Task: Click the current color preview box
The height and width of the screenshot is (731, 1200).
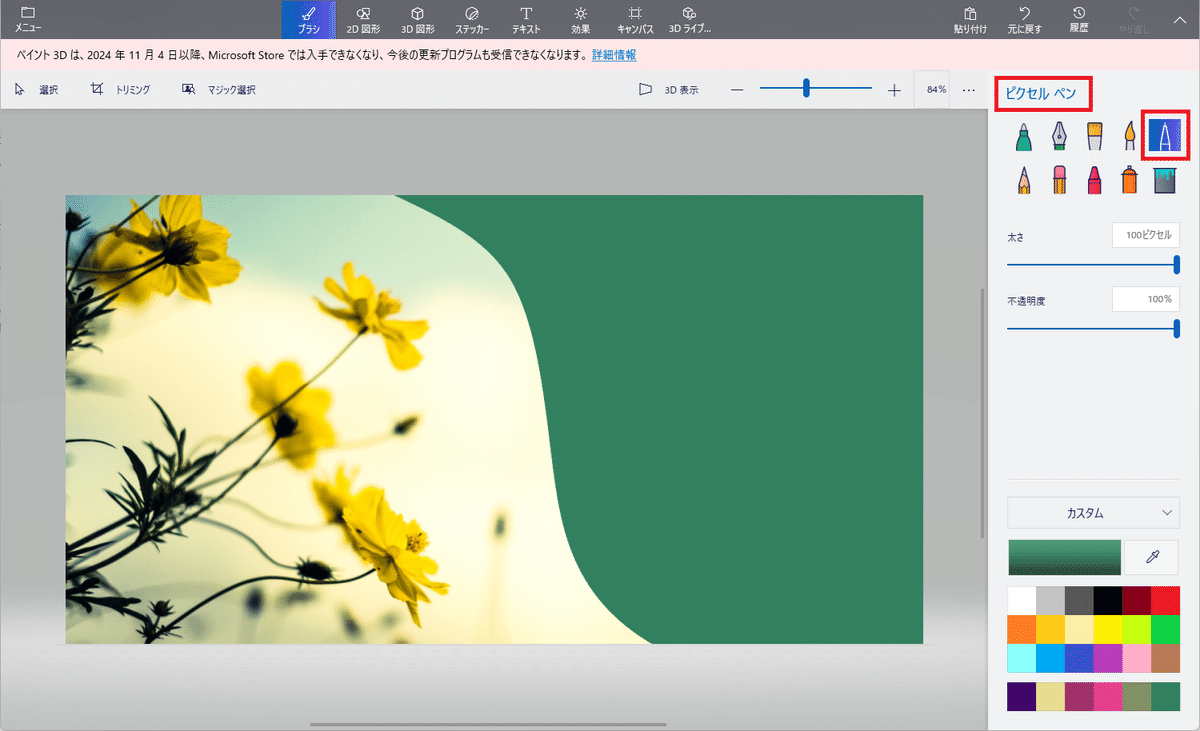Action: click(x=1064, y=557)
